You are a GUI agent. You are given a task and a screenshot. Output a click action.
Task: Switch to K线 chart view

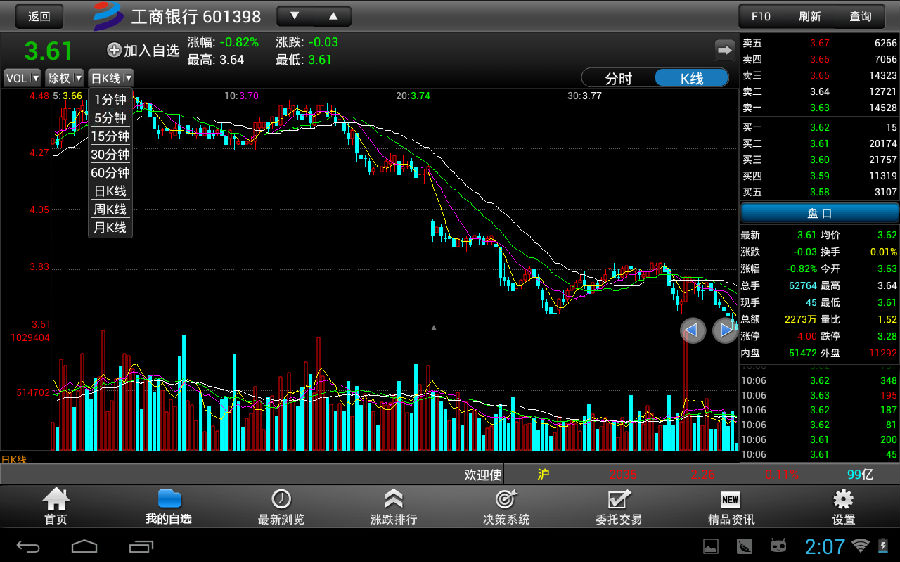coord(692,78)
